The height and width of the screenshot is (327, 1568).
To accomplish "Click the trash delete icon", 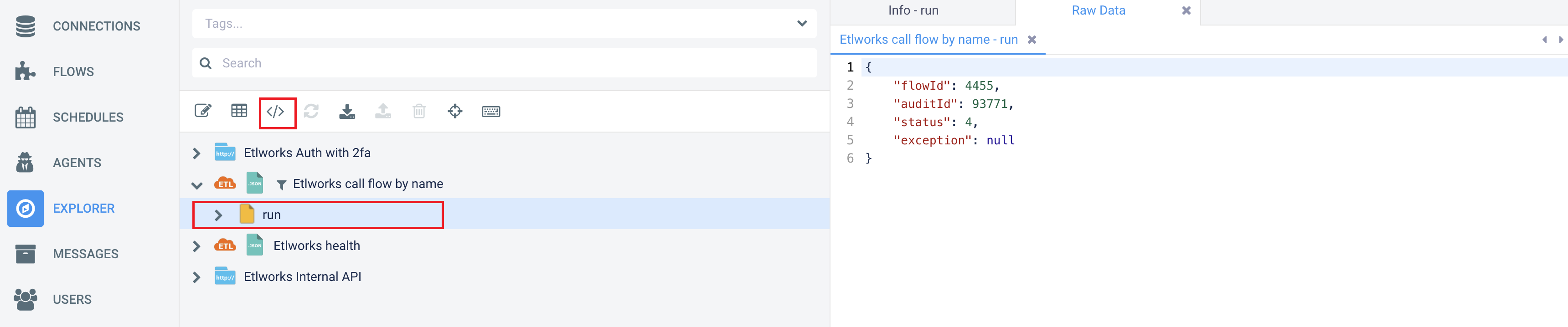I will (x=419, y=111).
